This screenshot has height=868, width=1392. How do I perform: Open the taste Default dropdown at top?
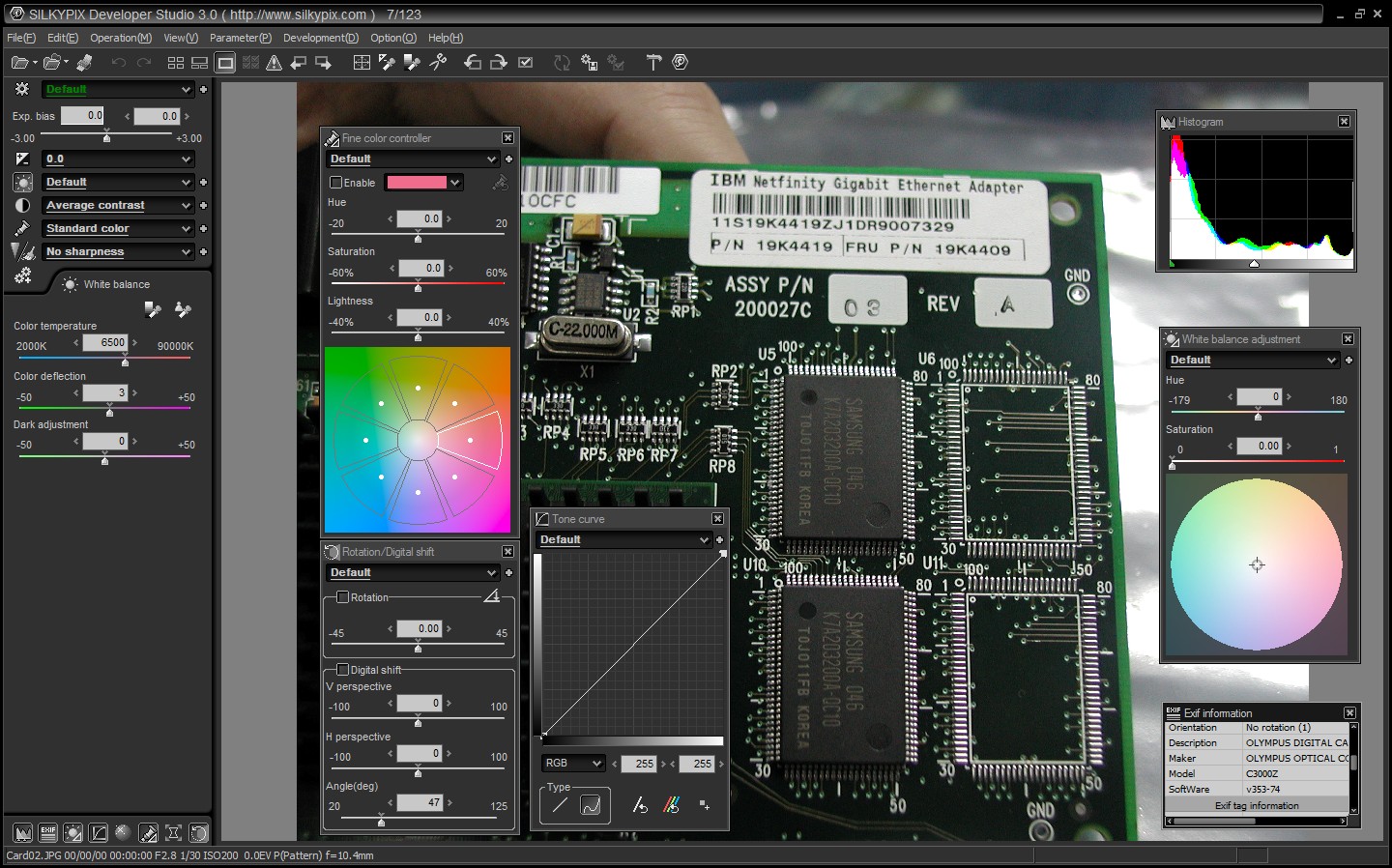click(x=119, y=89)
